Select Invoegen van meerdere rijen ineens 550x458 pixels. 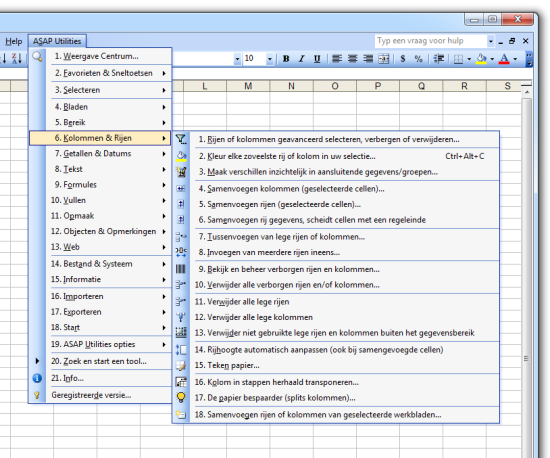336,252
